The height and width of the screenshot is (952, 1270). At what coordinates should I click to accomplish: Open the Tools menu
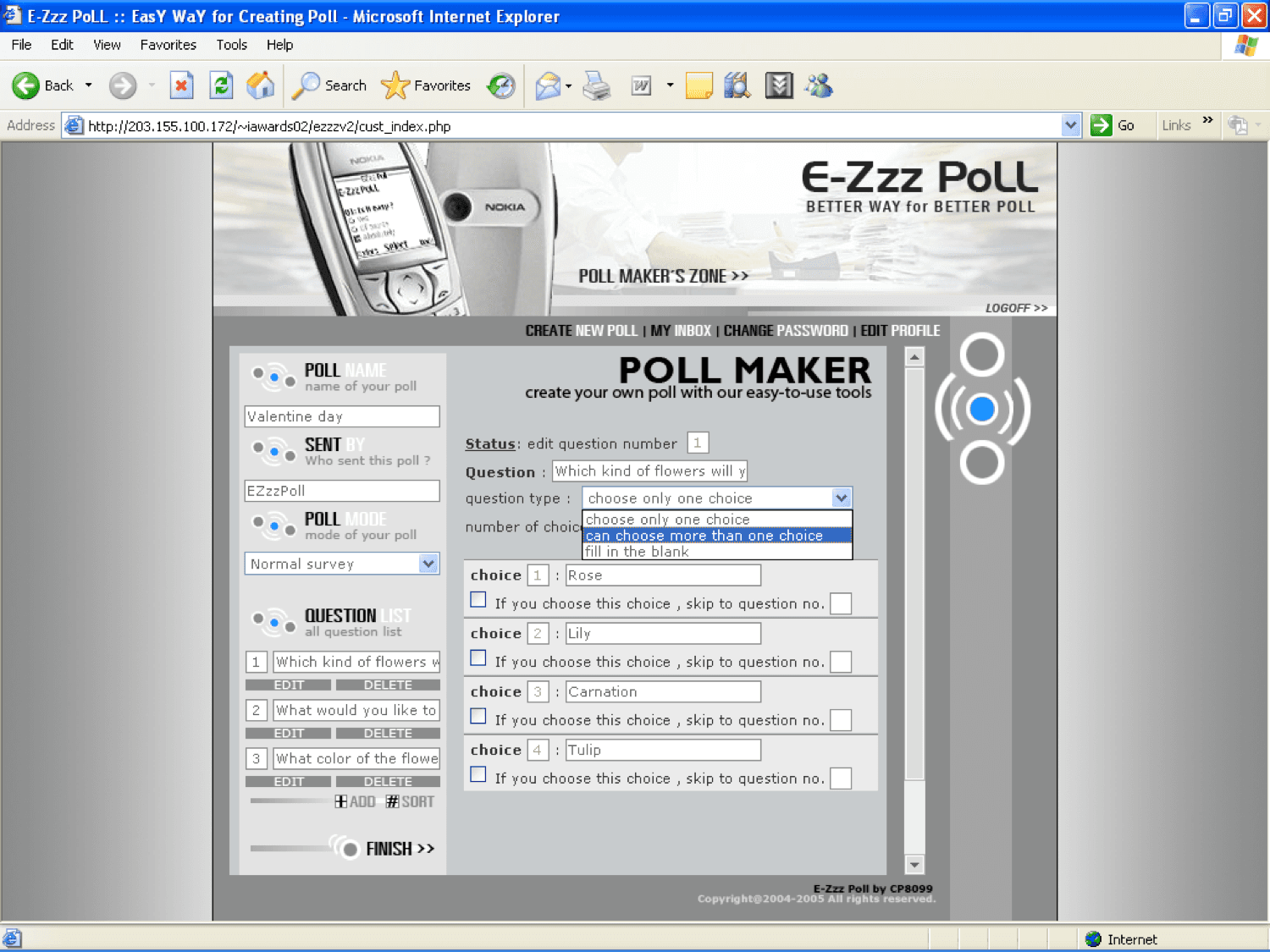[231, 45]
